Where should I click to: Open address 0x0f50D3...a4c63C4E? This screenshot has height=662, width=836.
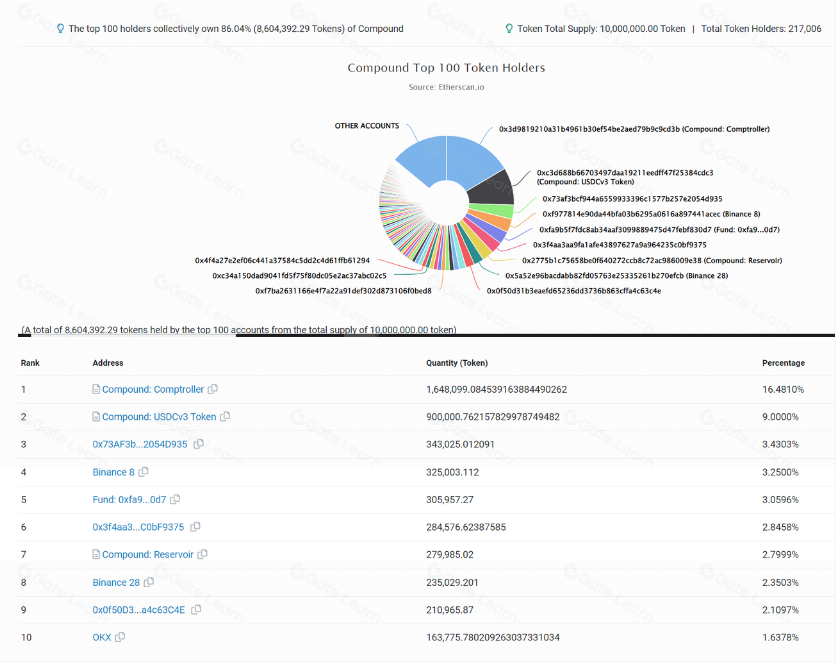click(139, 610)
